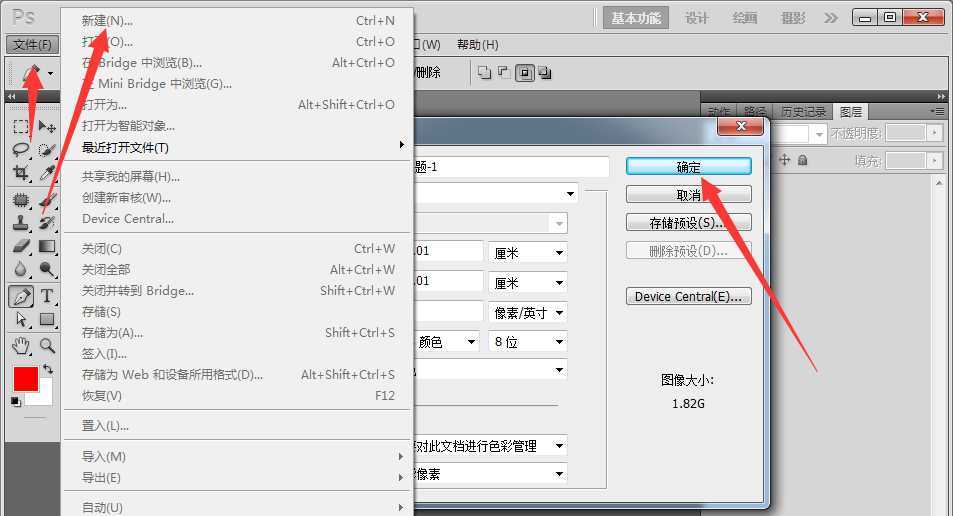
Task: Click the document name field
Action: pyautogui.click(x=512, y=167)
